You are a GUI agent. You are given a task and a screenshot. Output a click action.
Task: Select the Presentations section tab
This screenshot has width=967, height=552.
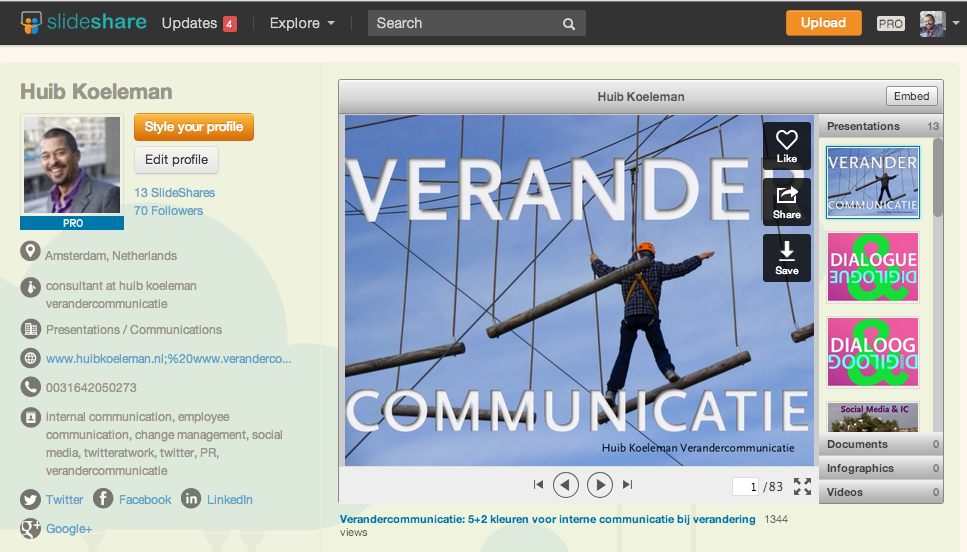(x=881, y=126)
